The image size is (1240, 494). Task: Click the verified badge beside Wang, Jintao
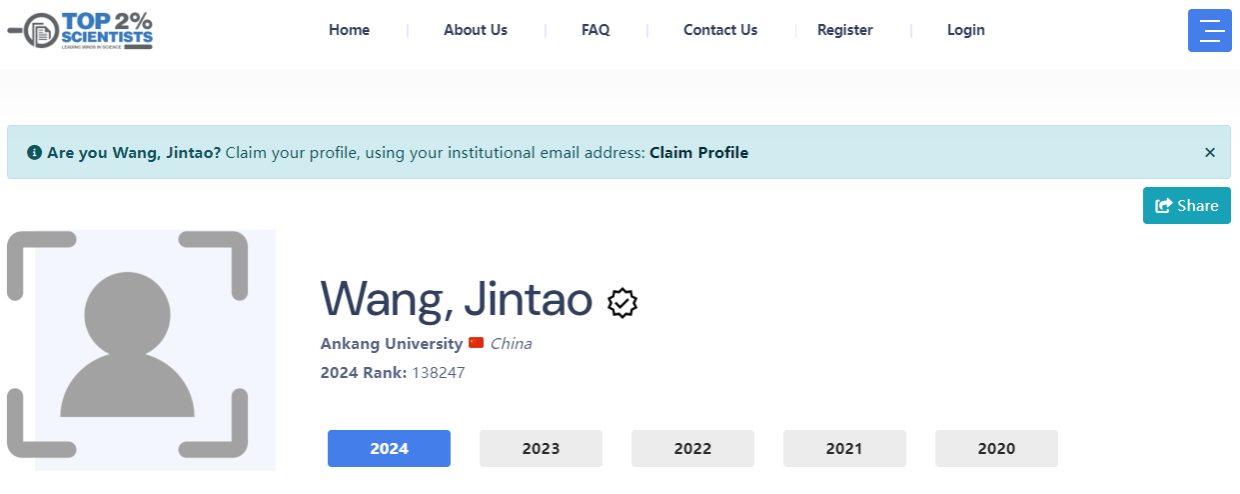pyautogui.click(x=623, y=302)
